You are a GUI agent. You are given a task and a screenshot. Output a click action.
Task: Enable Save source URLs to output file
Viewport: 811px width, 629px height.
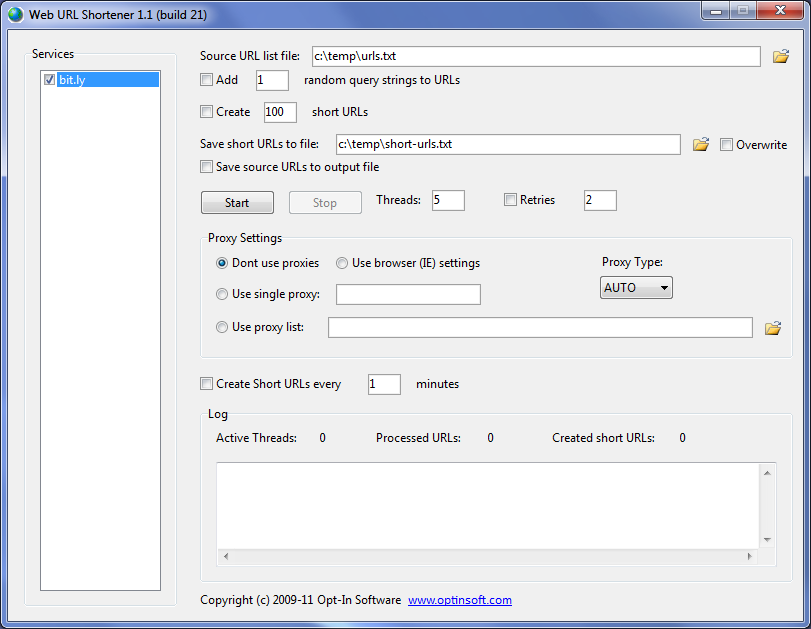pyautogui.click(x=206, y=167)
